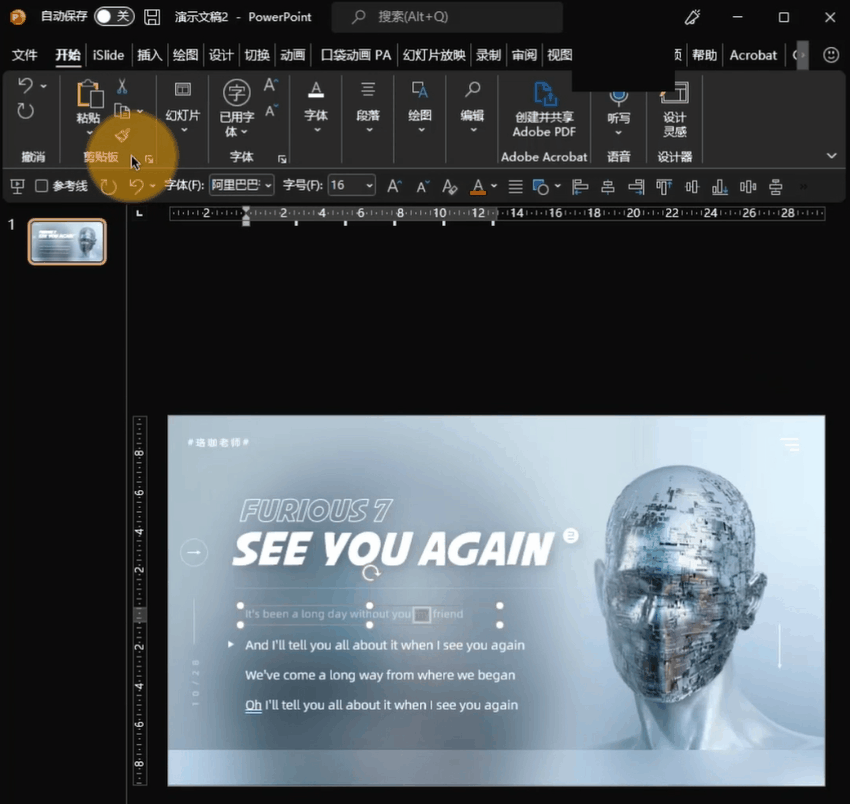Click the Dictate (听写) microphone icon
The width and height of the screenshot is (850, 804).
point(619,98)
